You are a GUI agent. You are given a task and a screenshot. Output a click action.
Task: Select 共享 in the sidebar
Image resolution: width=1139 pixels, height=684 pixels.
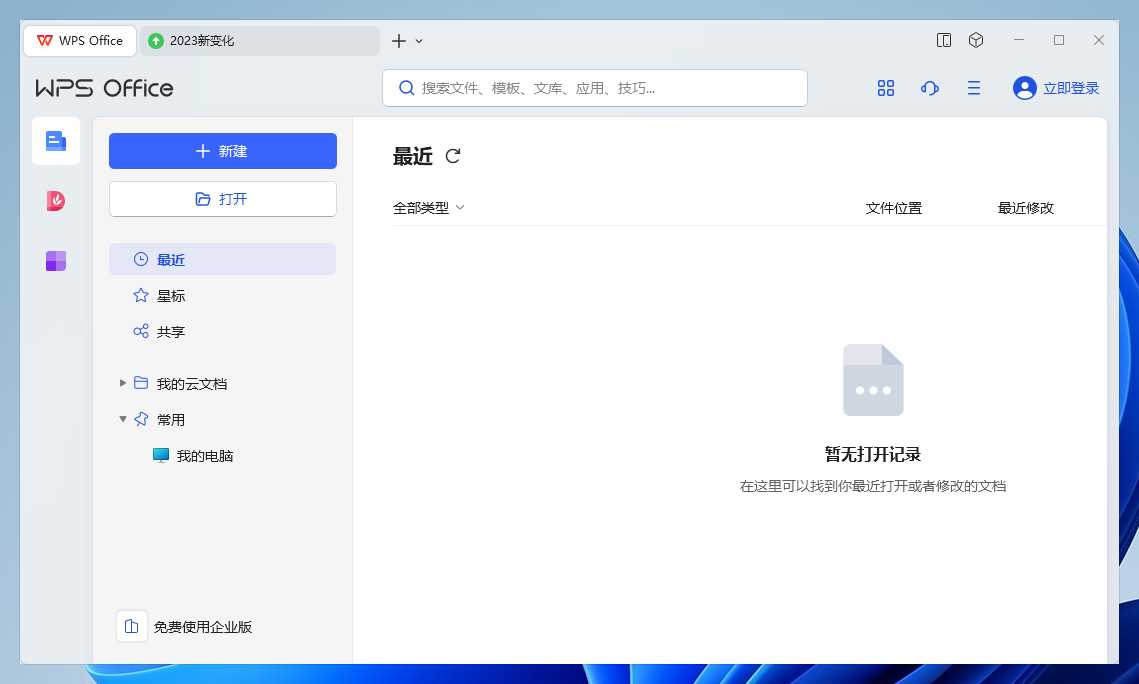[222, 332]
